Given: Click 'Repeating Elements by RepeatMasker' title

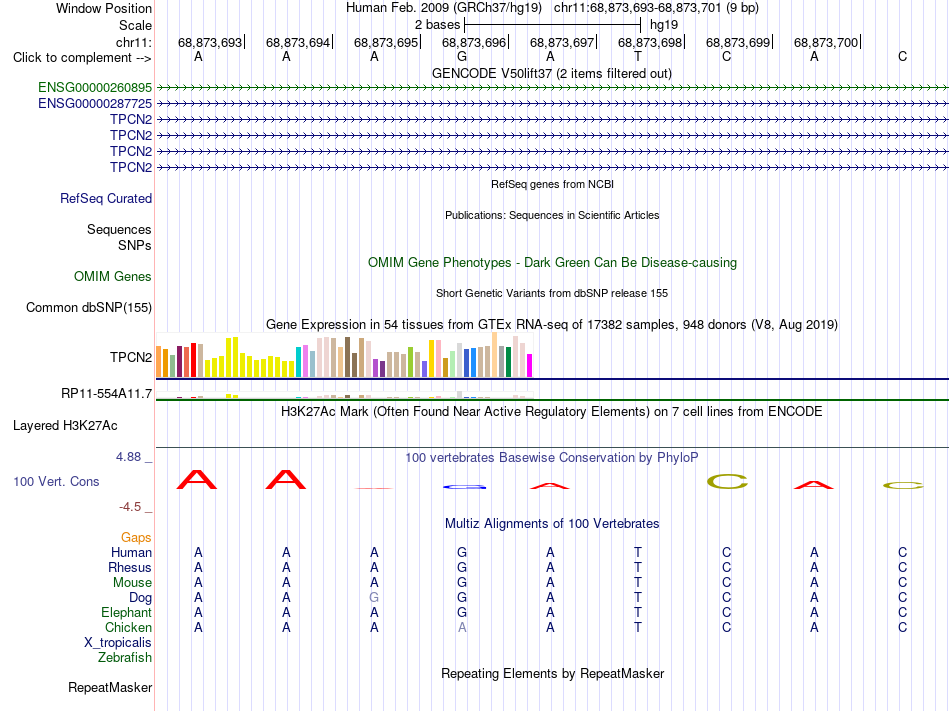Looking at the screenshot, I should point(552,673).
